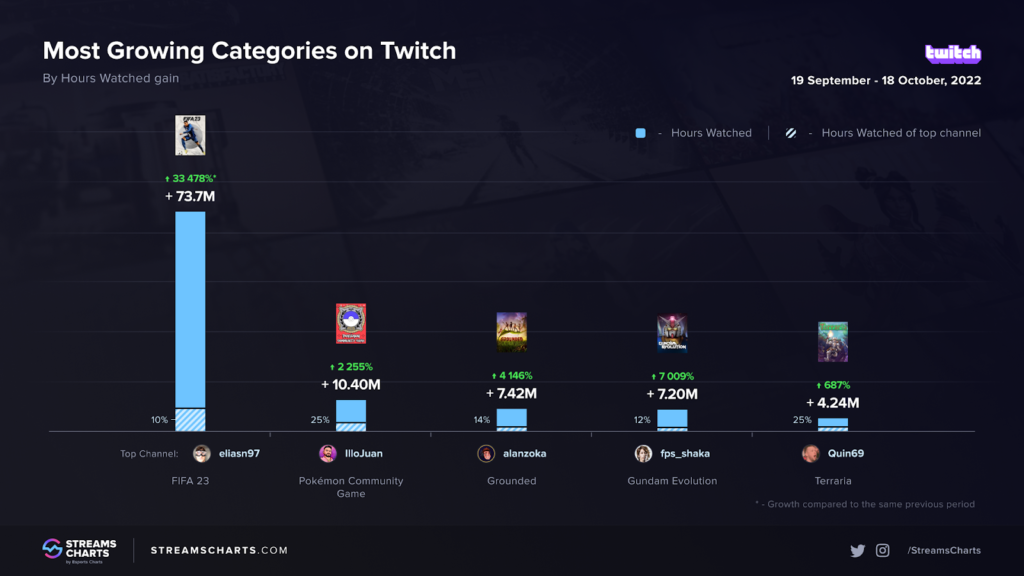Click the +10.40M value label

[x=351, y=385]
